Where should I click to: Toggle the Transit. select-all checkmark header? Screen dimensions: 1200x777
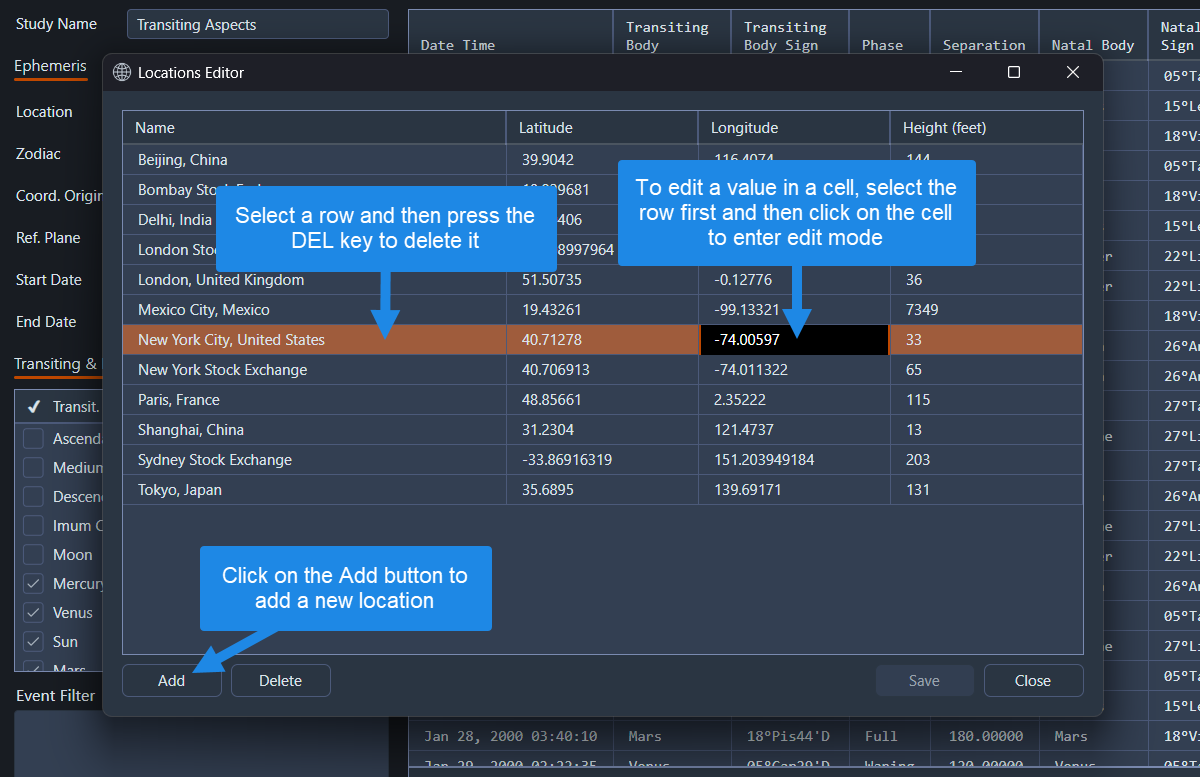[34, 407]
